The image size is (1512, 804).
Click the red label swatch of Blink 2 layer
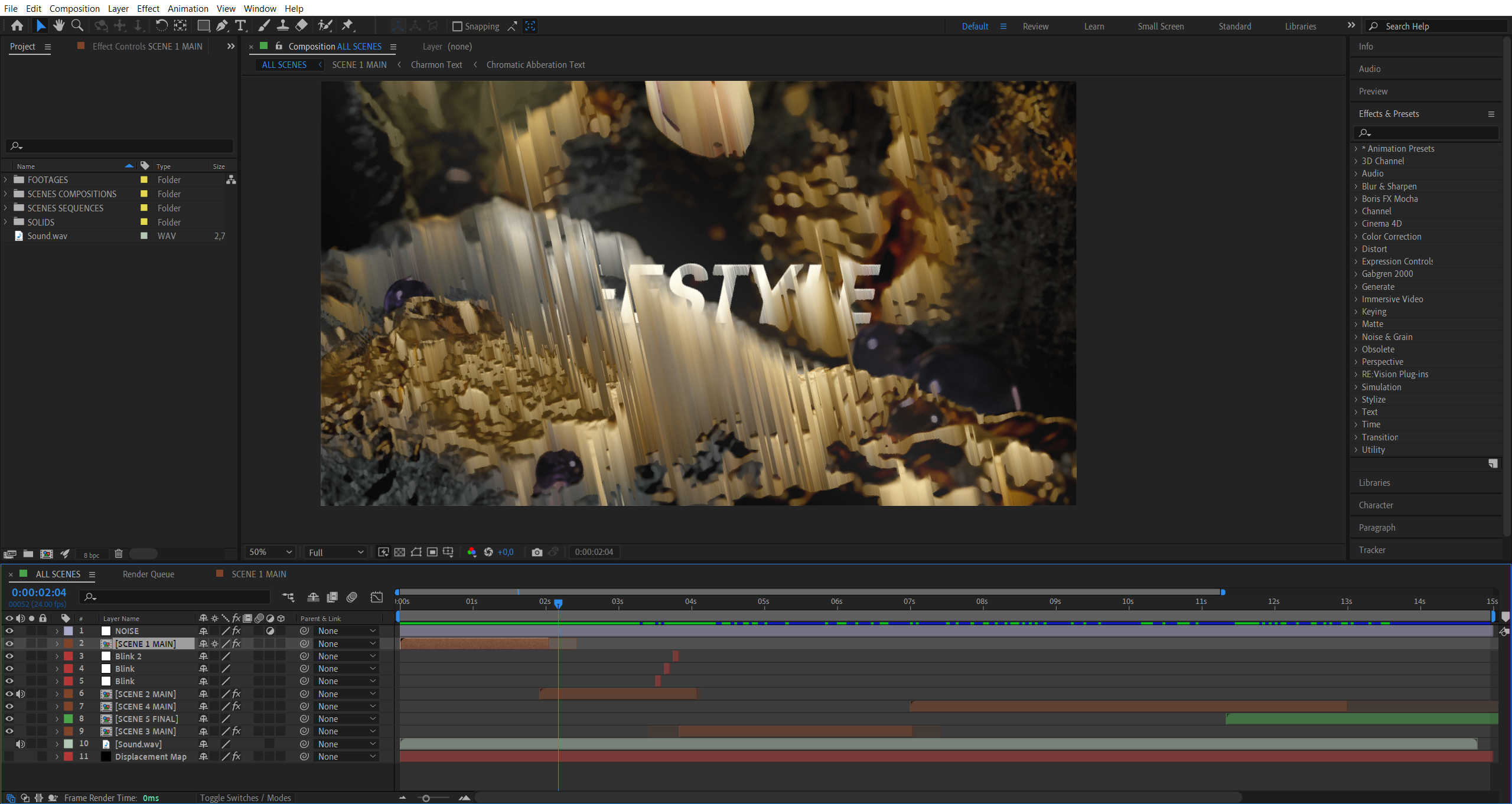[x=69, y=656]
